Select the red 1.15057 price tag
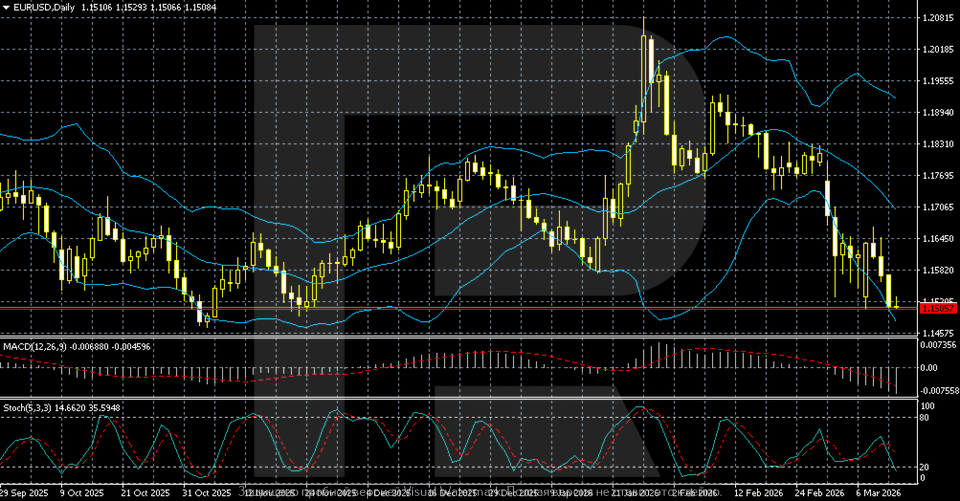960x501 pixels. [938, 309]
